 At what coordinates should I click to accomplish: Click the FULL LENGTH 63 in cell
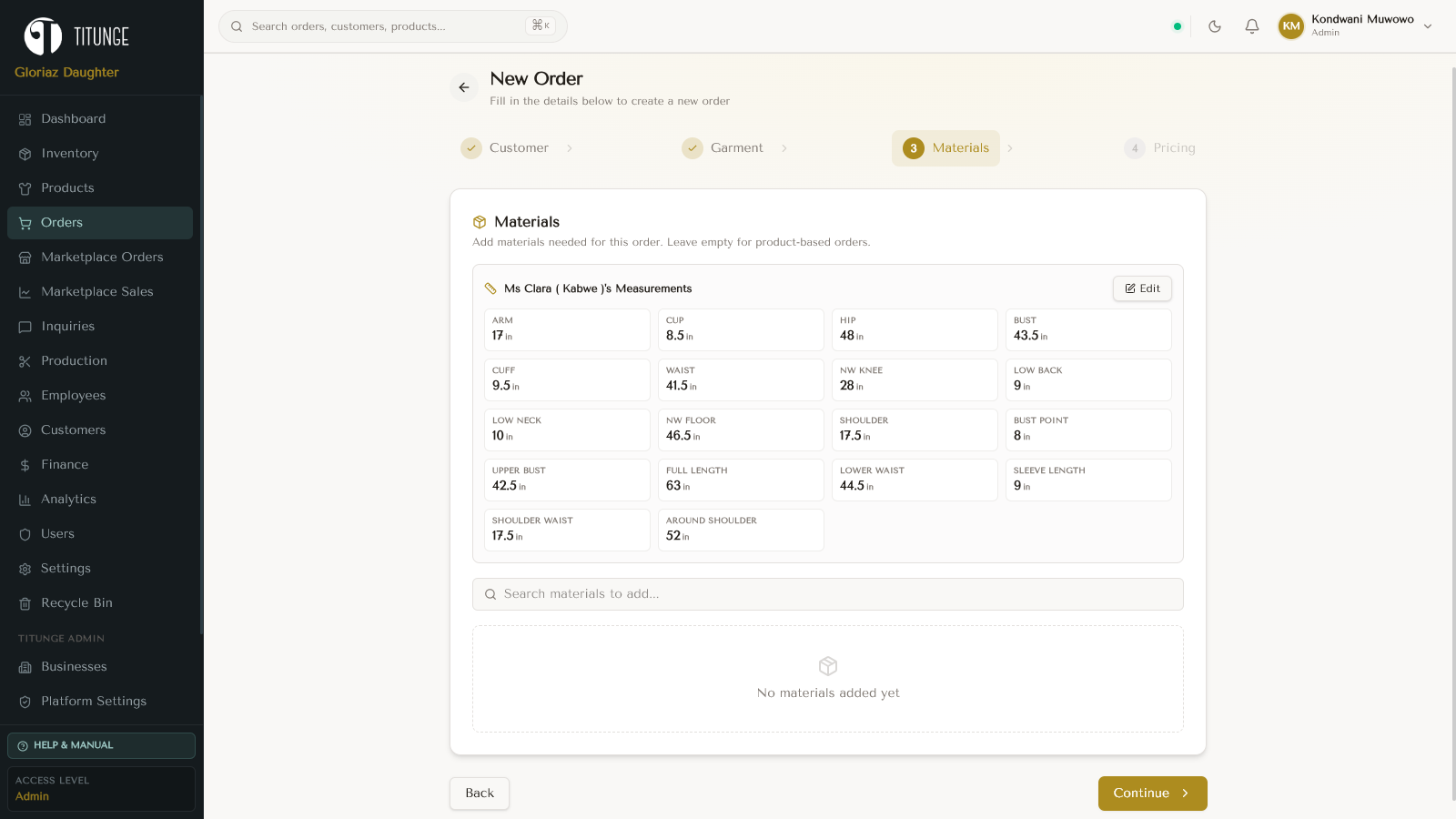point(741,480)
